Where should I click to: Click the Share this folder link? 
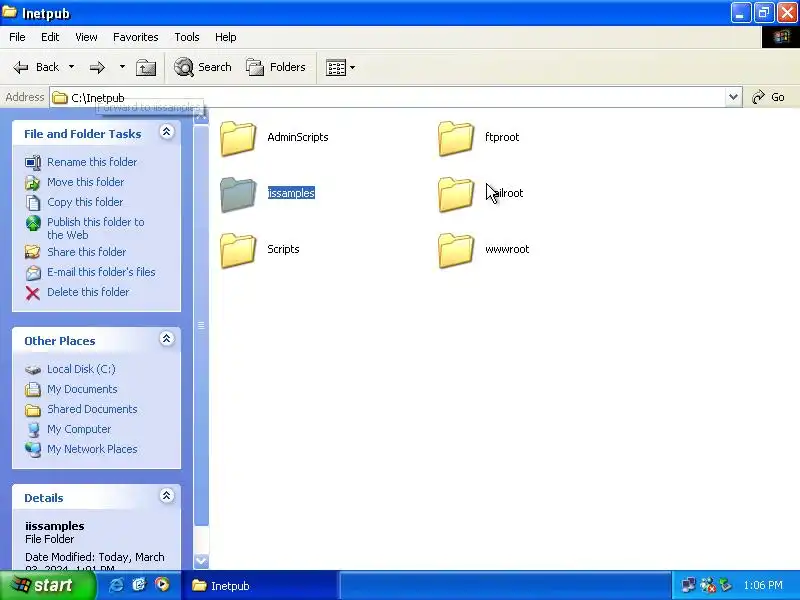87,252
